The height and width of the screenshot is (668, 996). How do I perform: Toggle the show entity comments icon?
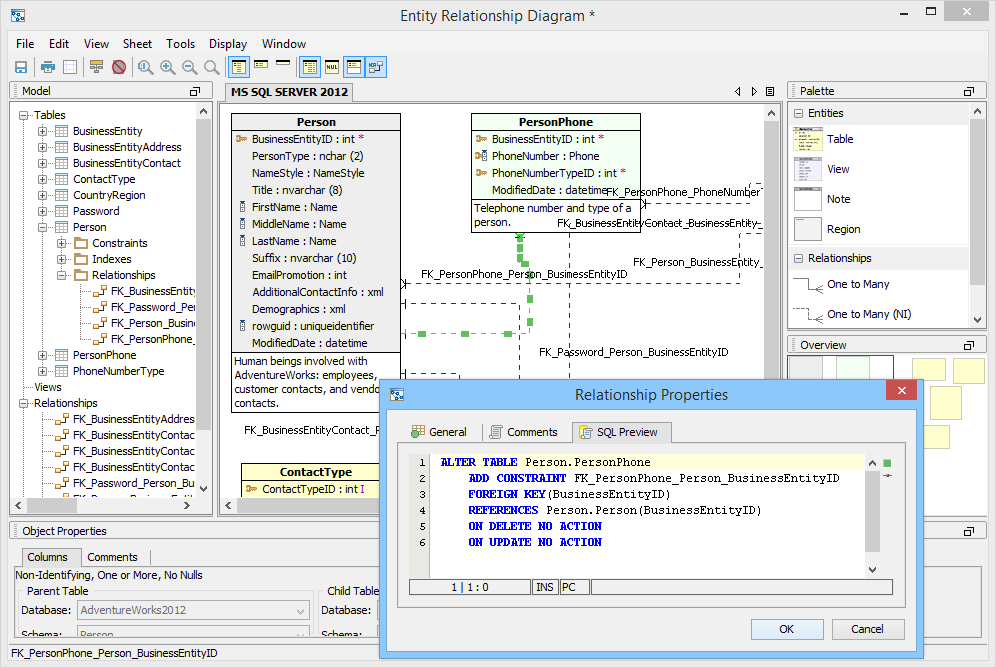point(354,67)
